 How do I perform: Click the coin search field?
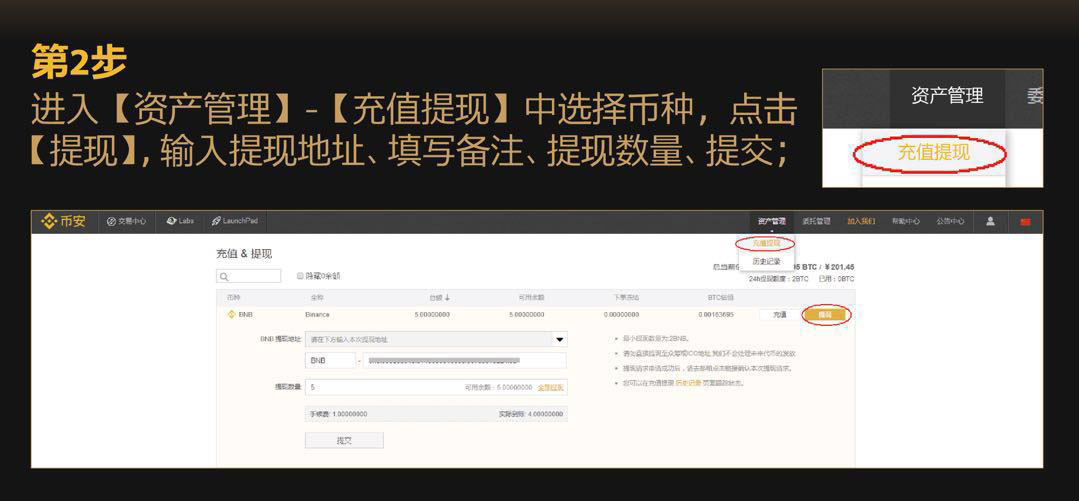coord(248,276)
